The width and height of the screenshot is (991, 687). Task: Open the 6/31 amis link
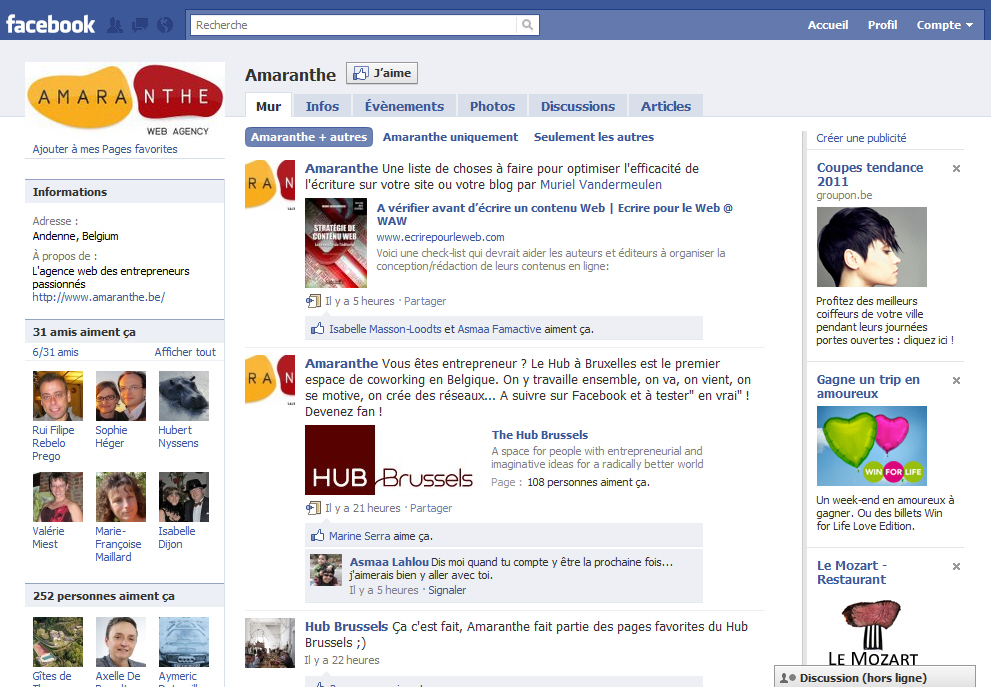(x=56, y=352)
